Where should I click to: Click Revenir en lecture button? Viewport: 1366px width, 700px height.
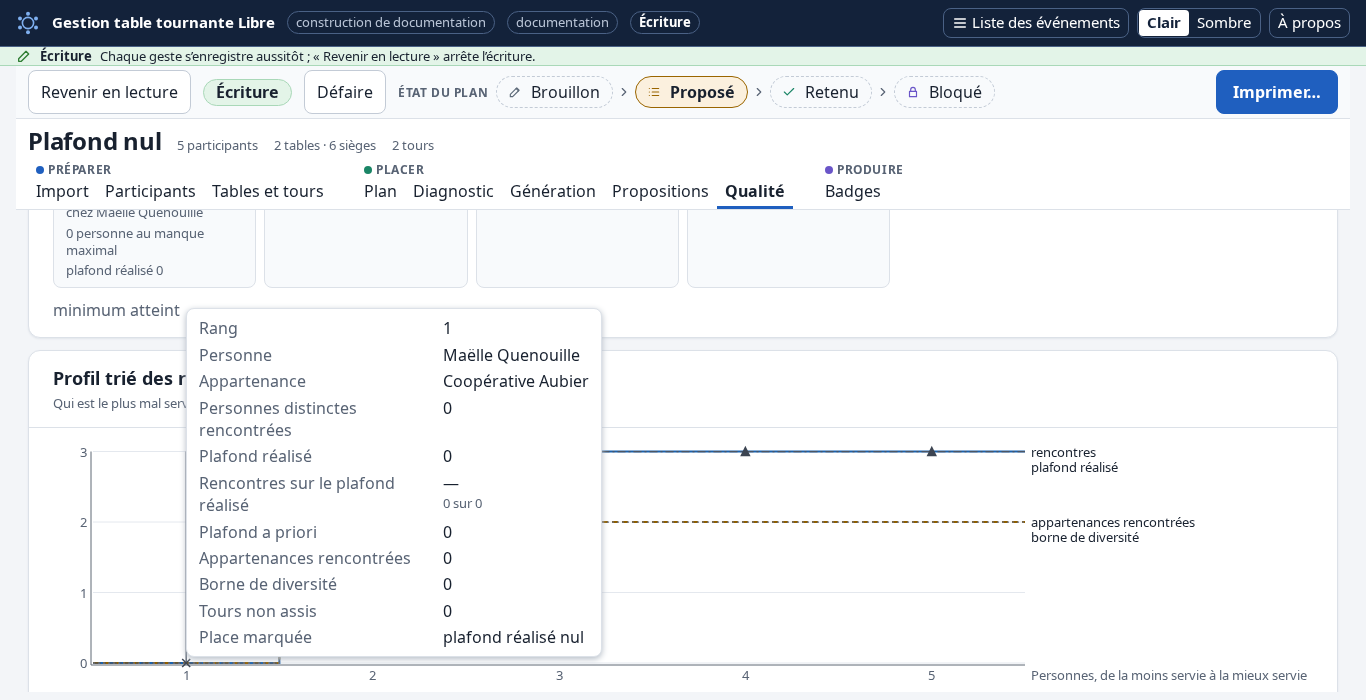coord(109,92)
